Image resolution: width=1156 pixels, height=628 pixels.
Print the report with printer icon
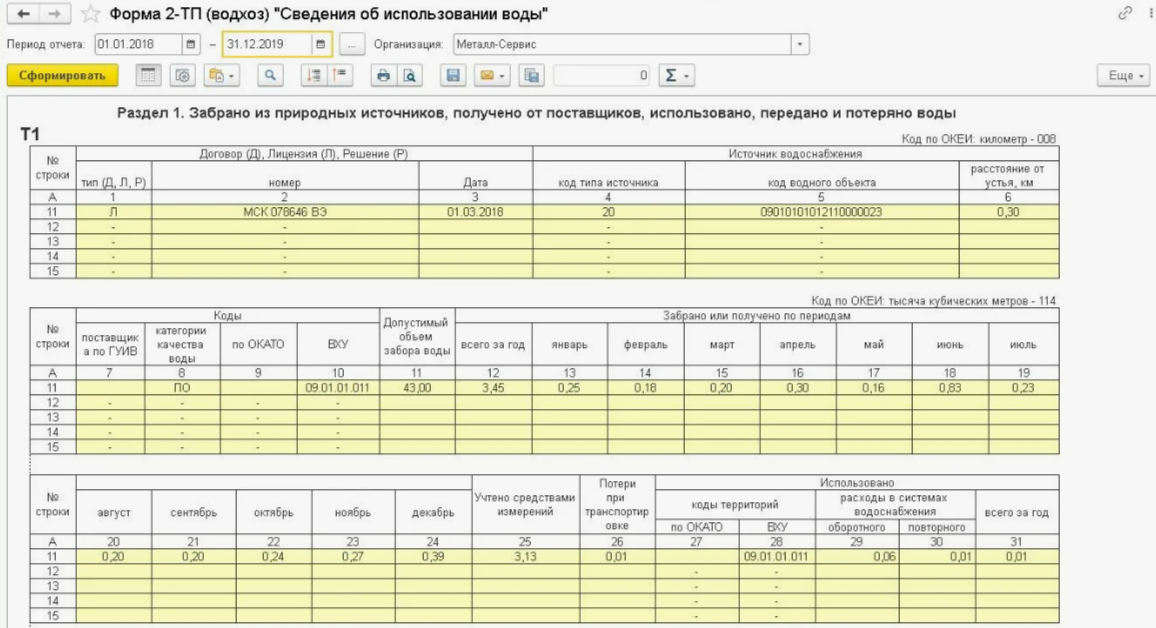383,75
